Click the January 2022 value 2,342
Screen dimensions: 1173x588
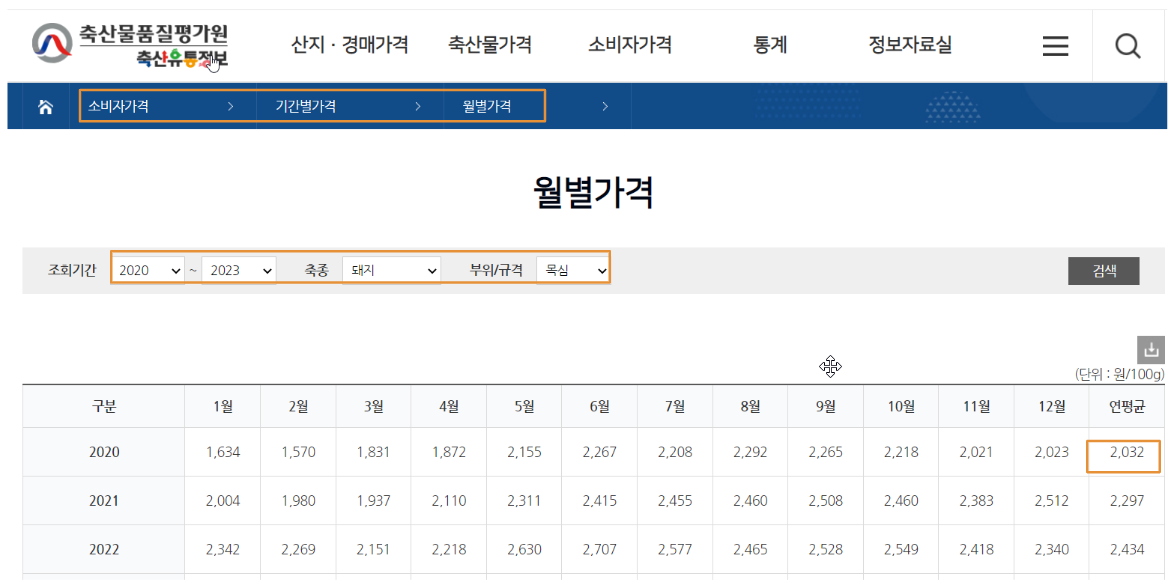click(223, 549)
